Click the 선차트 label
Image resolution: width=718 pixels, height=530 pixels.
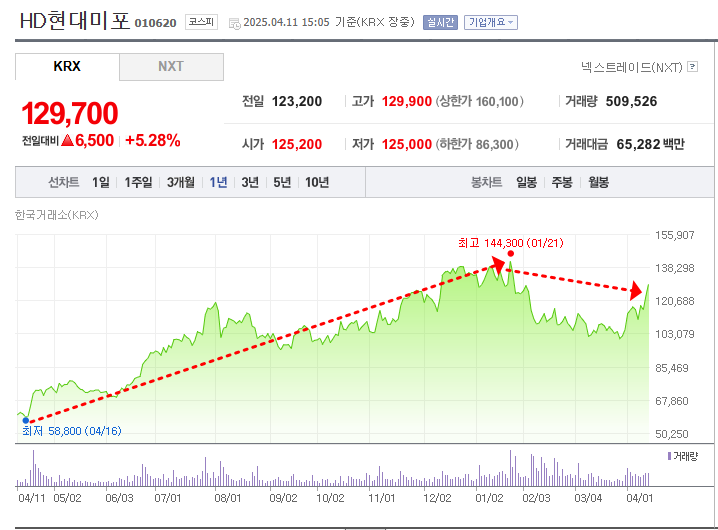coord(64,182)
